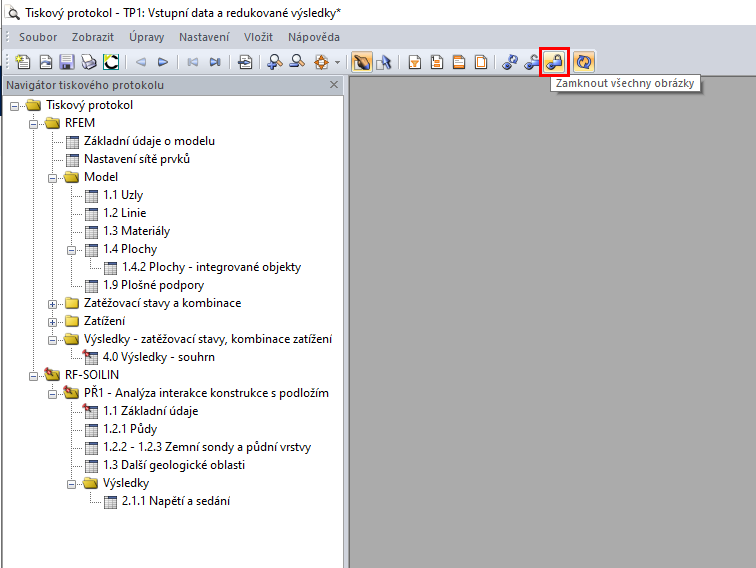This screenshot has height=568, width=756.
Task: Open the Zobrazit menu
Action: tap(93, 37)
